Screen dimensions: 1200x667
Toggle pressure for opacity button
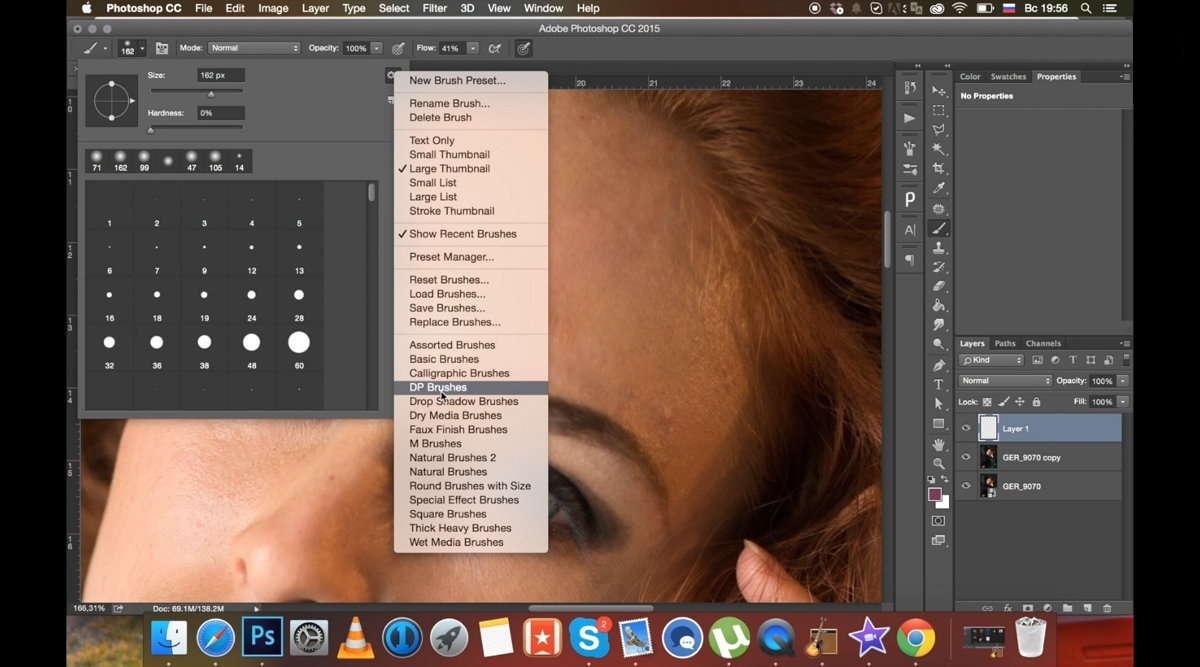point(398,48)
